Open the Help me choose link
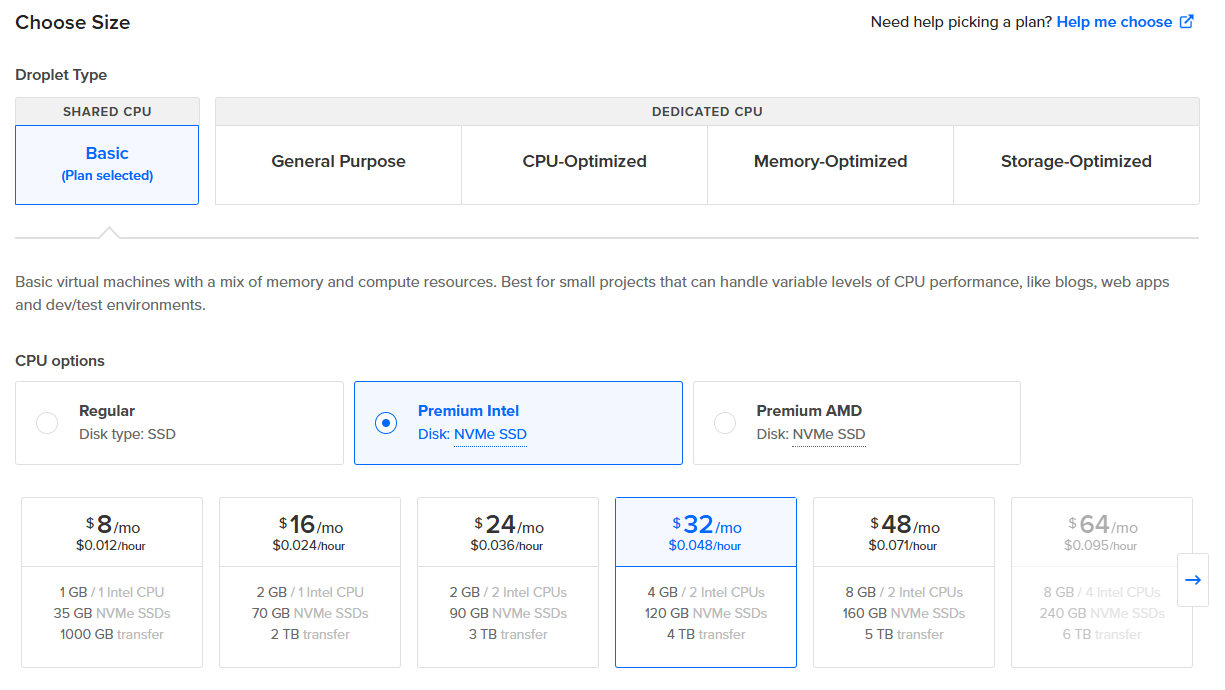This screenshot has height=690, width=1225. [x=1114, y=22]
